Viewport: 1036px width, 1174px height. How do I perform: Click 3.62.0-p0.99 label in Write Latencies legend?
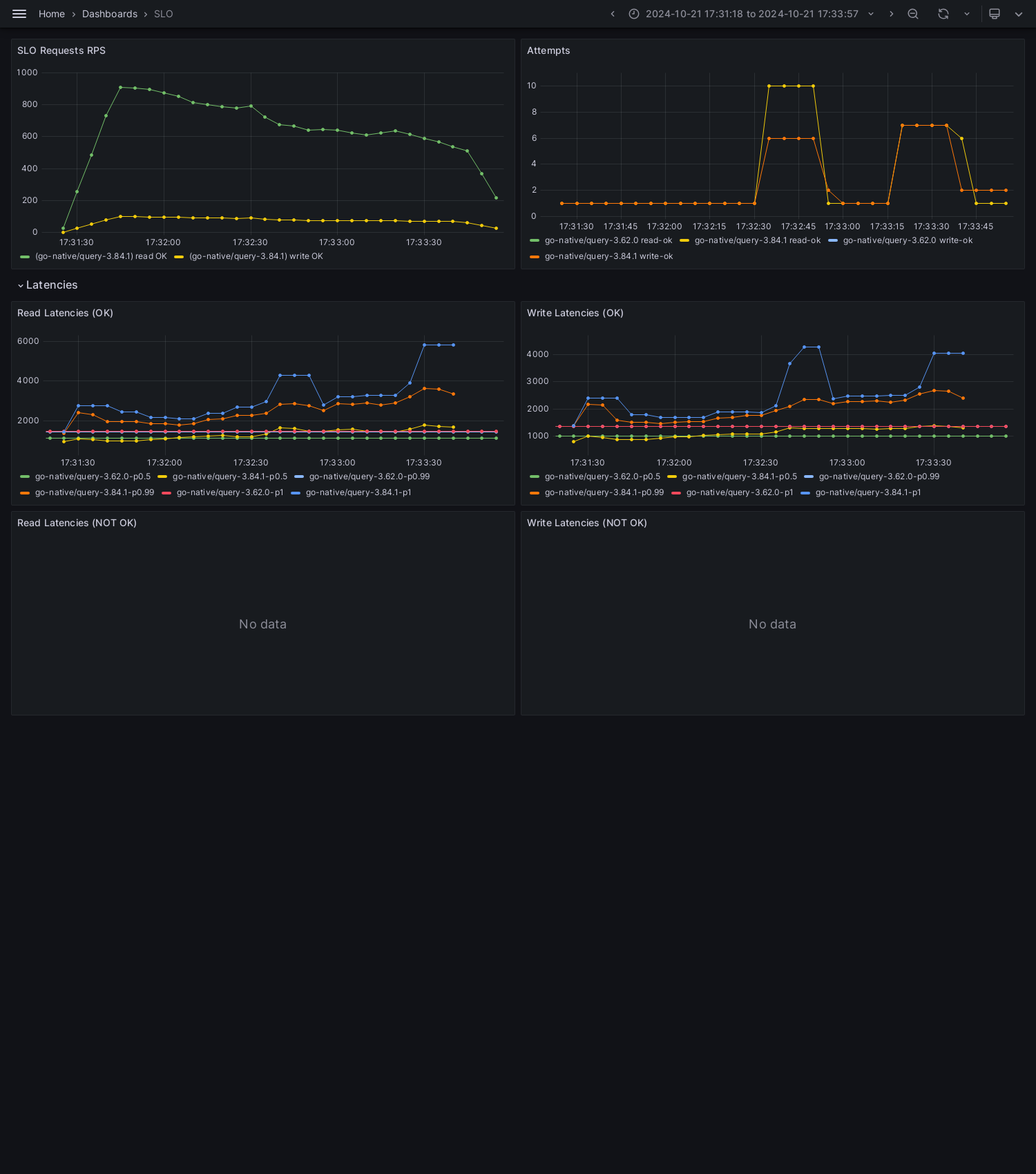coord(879,477)
